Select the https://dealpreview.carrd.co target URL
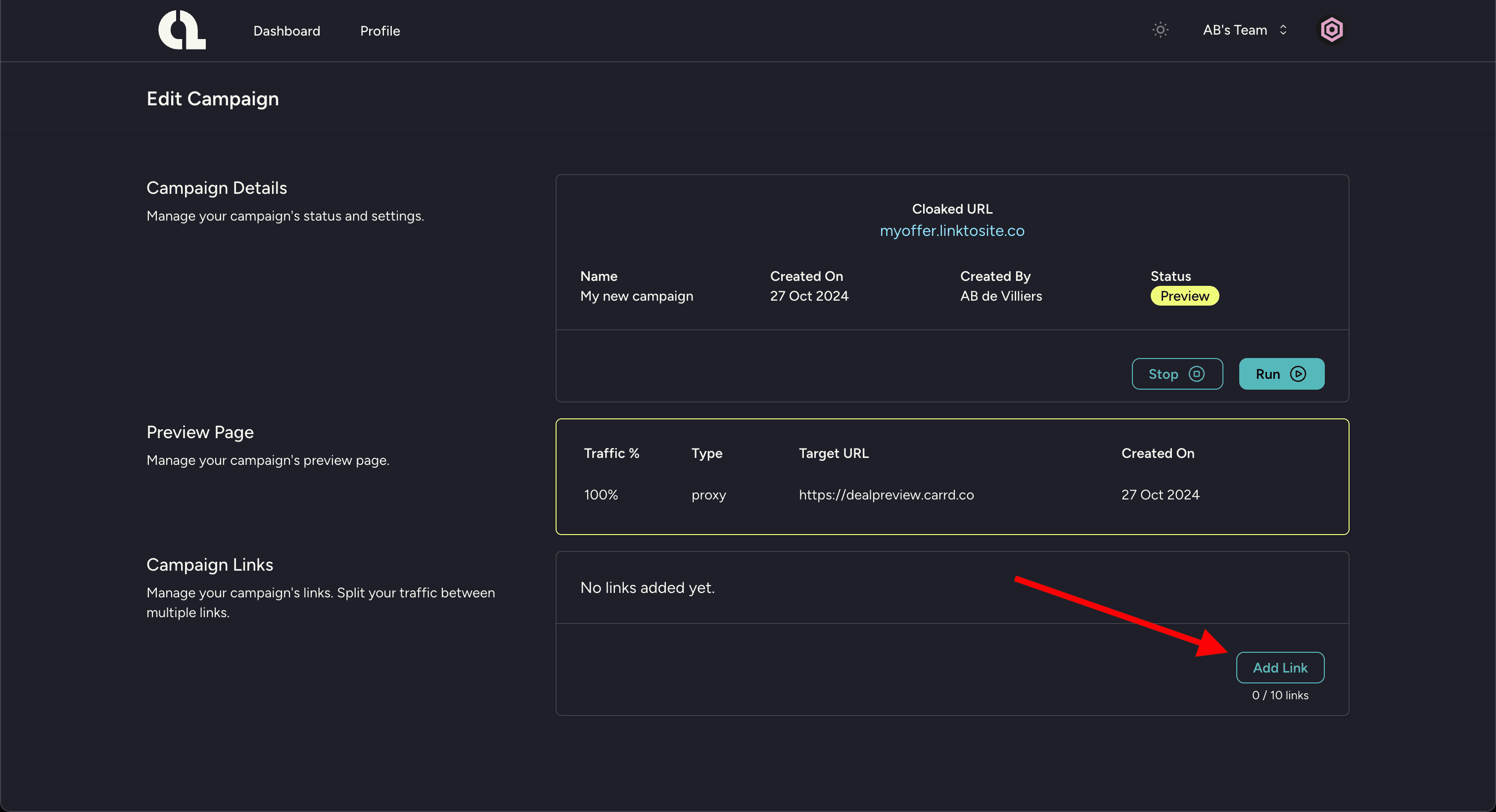 (x=886, y=495)
